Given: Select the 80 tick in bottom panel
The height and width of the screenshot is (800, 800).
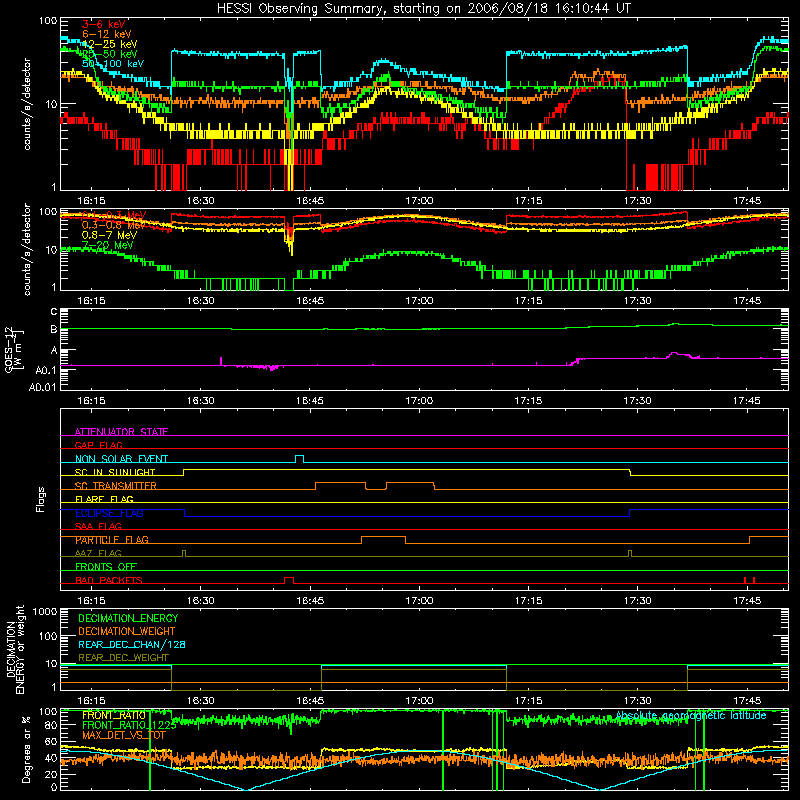Looking at the screenshot, I should [x=51, y=725].
